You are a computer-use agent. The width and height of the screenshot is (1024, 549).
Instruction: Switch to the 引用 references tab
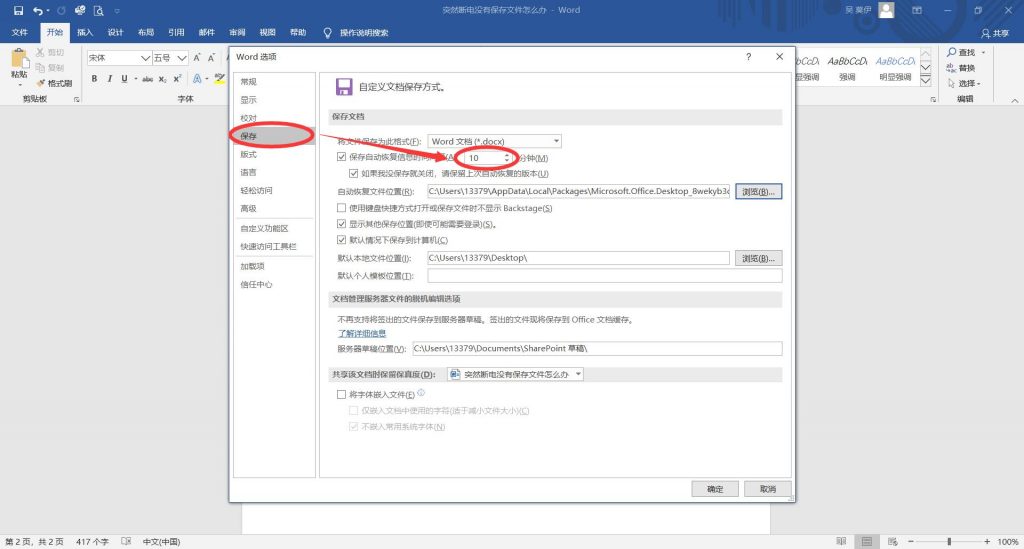tap(176, 33)
